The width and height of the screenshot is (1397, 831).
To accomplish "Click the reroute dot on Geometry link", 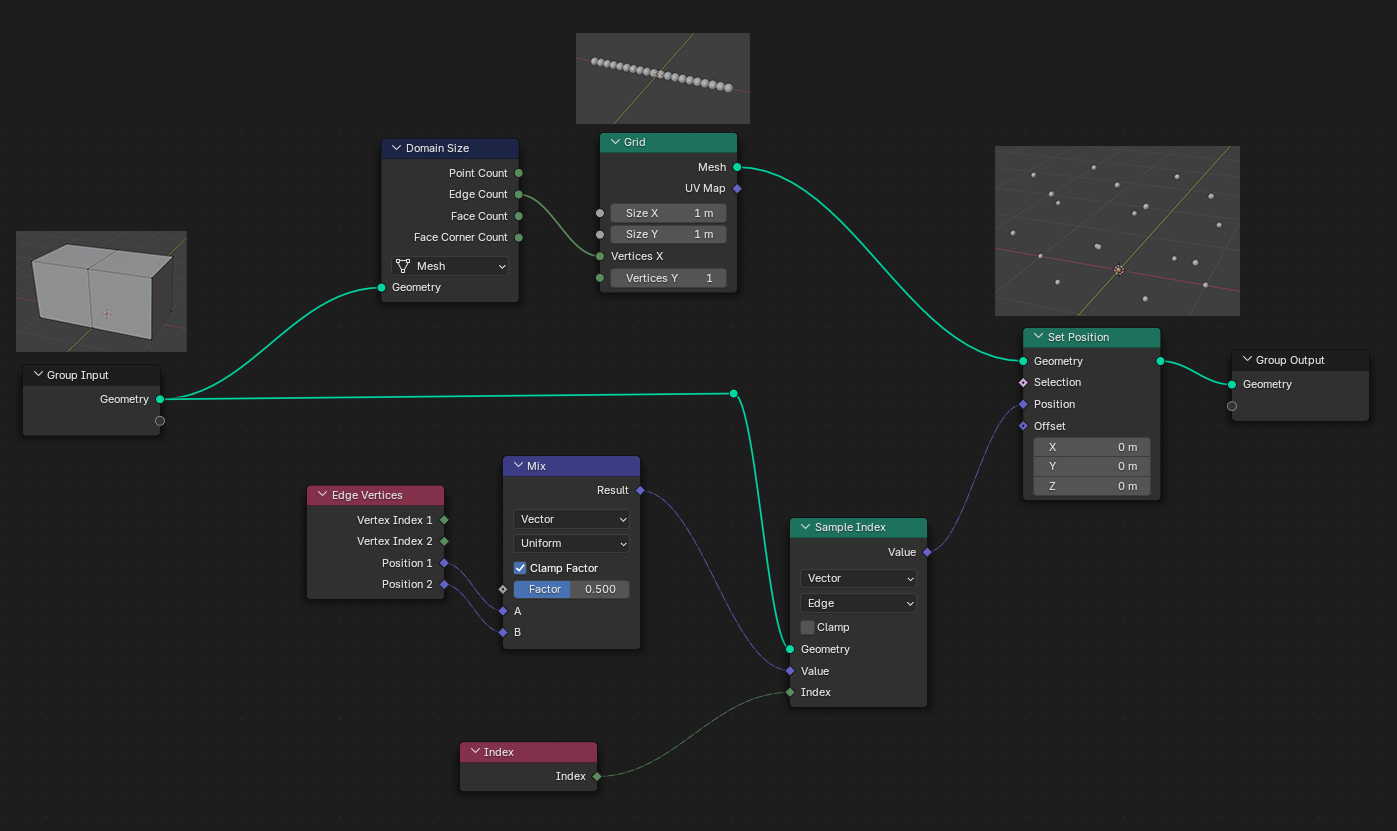I will click(x=734, y=394).
